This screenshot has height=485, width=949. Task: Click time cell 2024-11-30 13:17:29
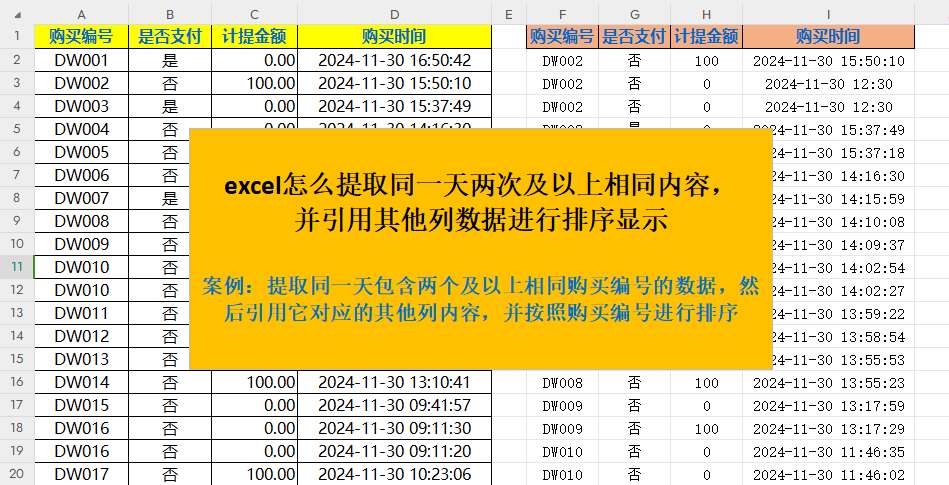[829, 429]
